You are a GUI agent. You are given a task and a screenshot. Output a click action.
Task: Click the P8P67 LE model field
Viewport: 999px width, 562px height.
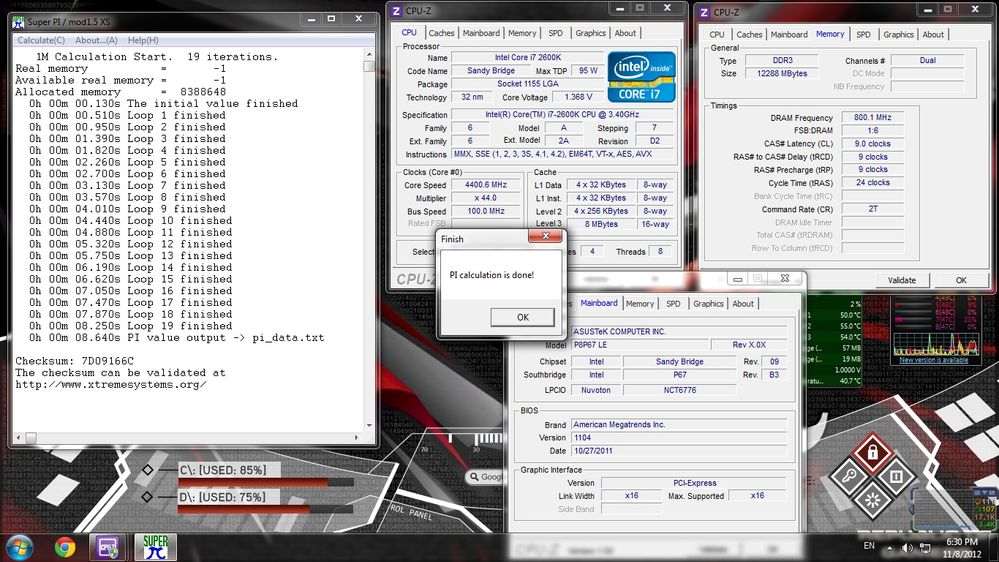pos(639,345)
